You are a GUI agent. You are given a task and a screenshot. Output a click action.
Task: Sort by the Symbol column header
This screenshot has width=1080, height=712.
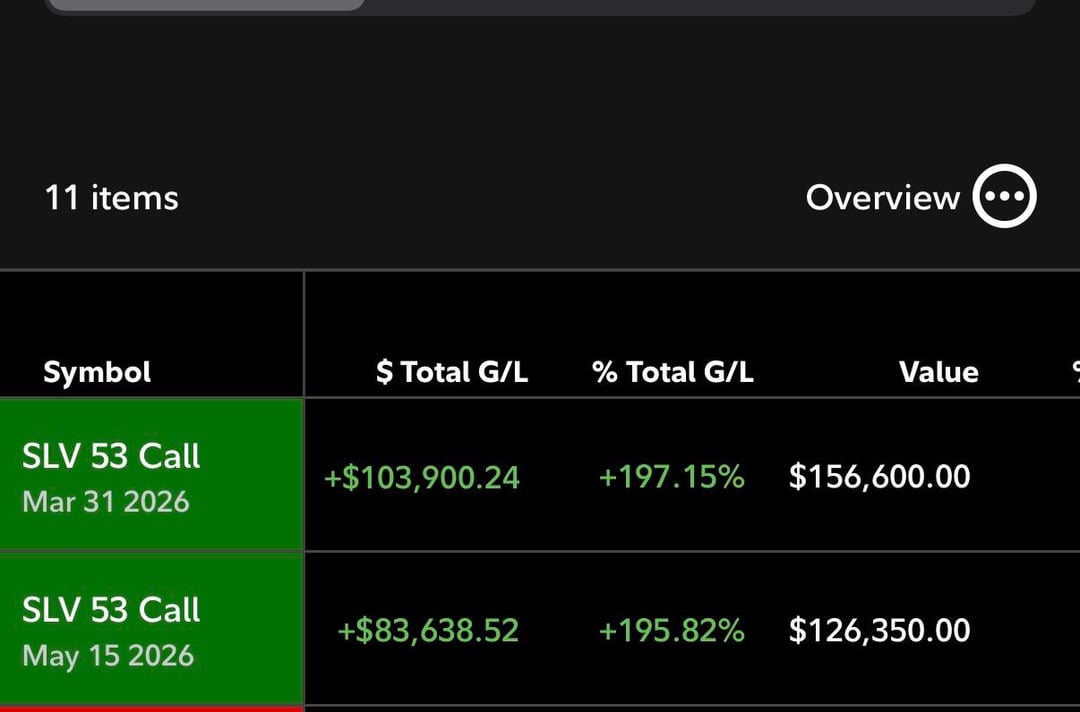tap(97, 372)
